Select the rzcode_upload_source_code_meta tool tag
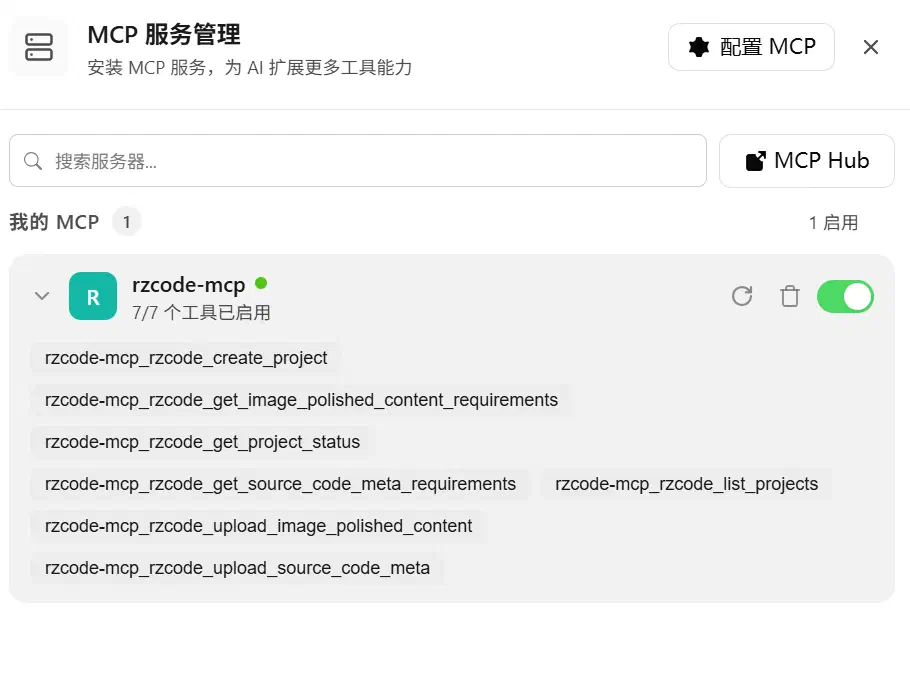The width and height of the screenshot is (910, 694). coord(237,568)
